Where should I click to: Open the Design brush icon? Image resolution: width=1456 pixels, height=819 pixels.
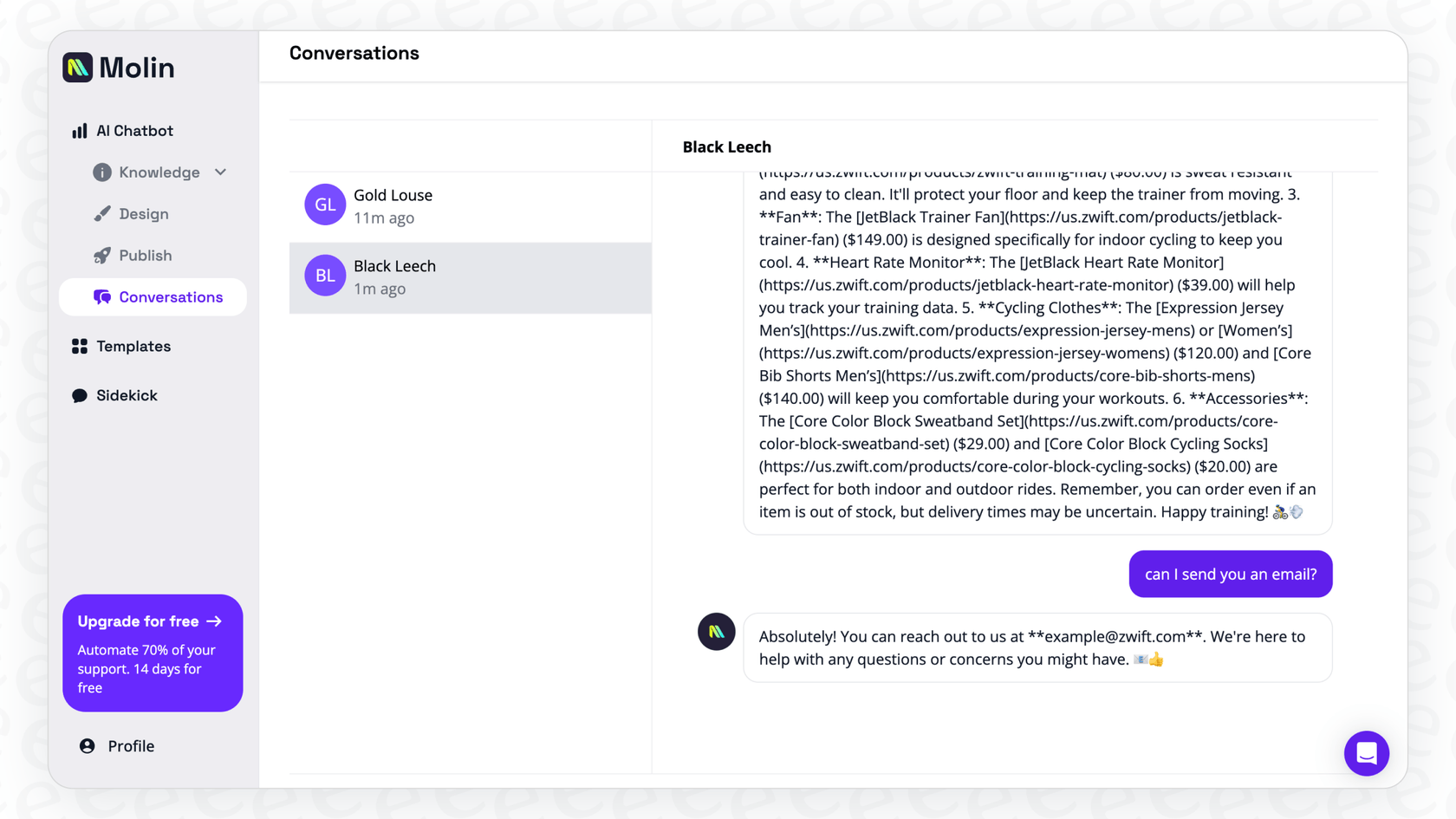(102, 214)
